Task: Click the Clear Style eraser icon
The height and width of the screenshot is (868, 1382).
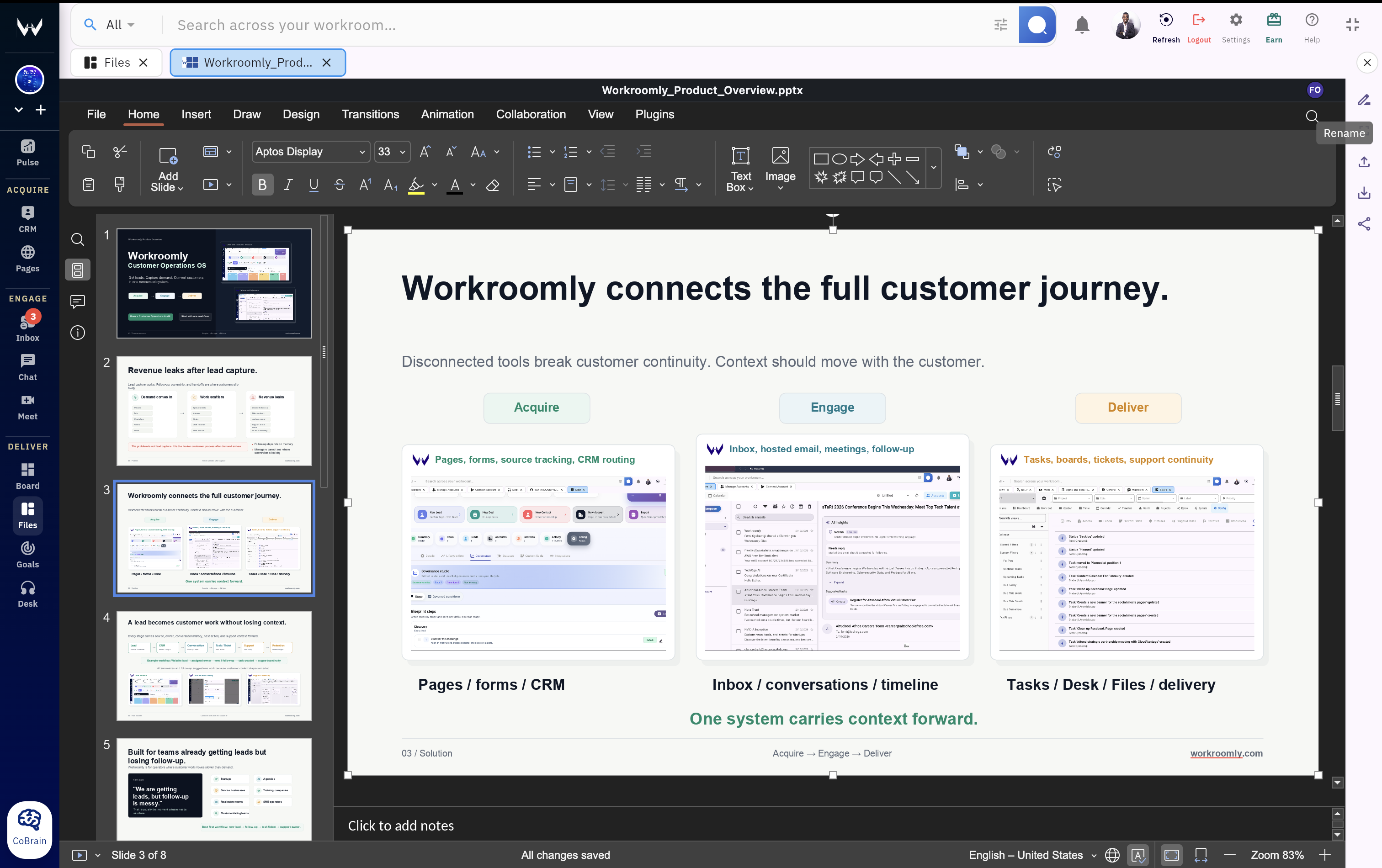Action: point(492,185)
